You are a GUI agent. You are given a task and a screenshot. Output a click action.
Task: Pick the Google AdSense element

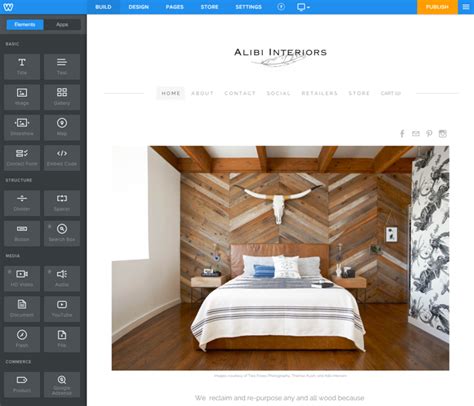pos(62,385)
